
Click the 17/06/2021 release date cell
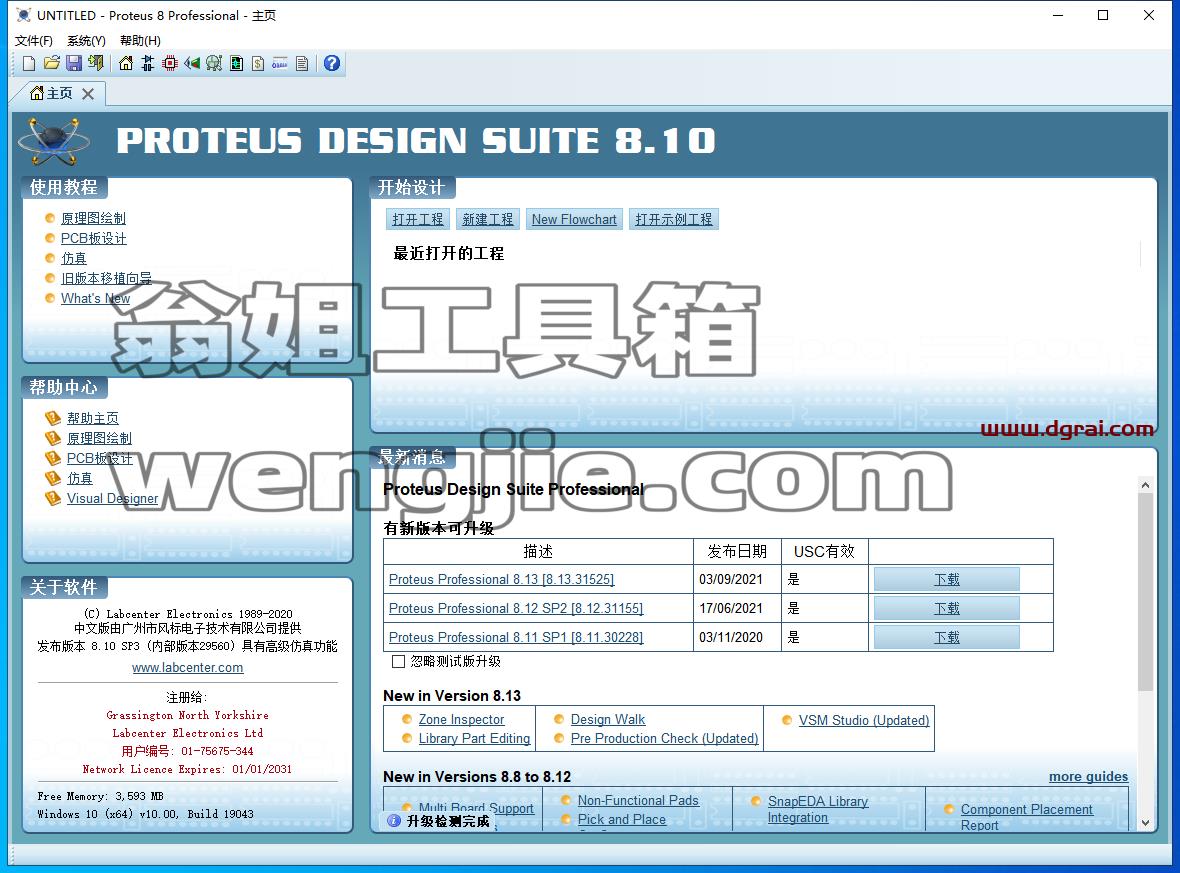(738, 608)
